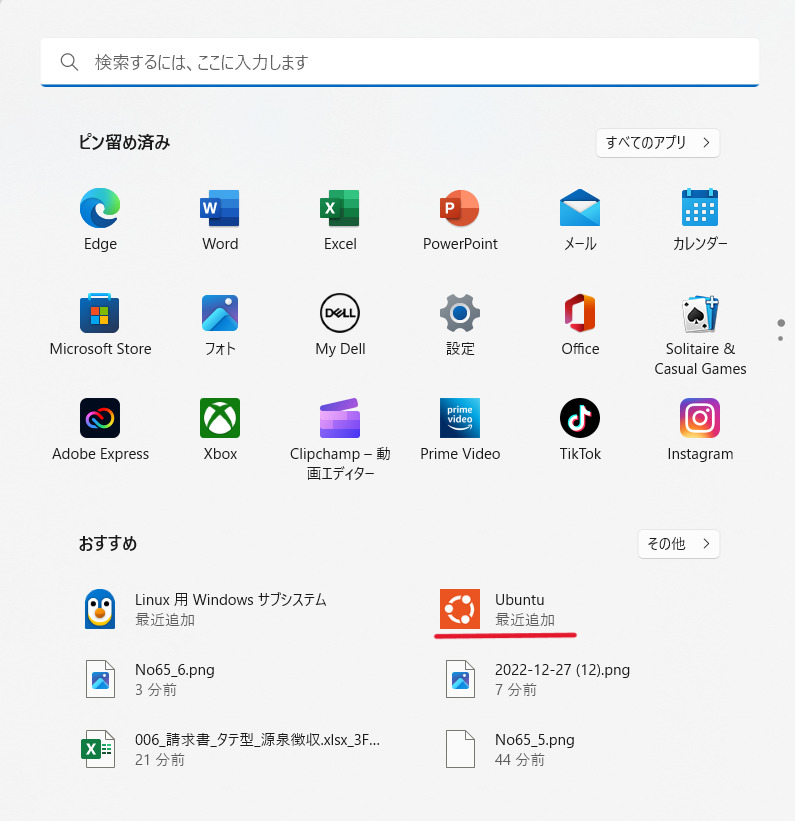Launch the Office app
The image size is (795, 821).
click(x=580, y=313)
